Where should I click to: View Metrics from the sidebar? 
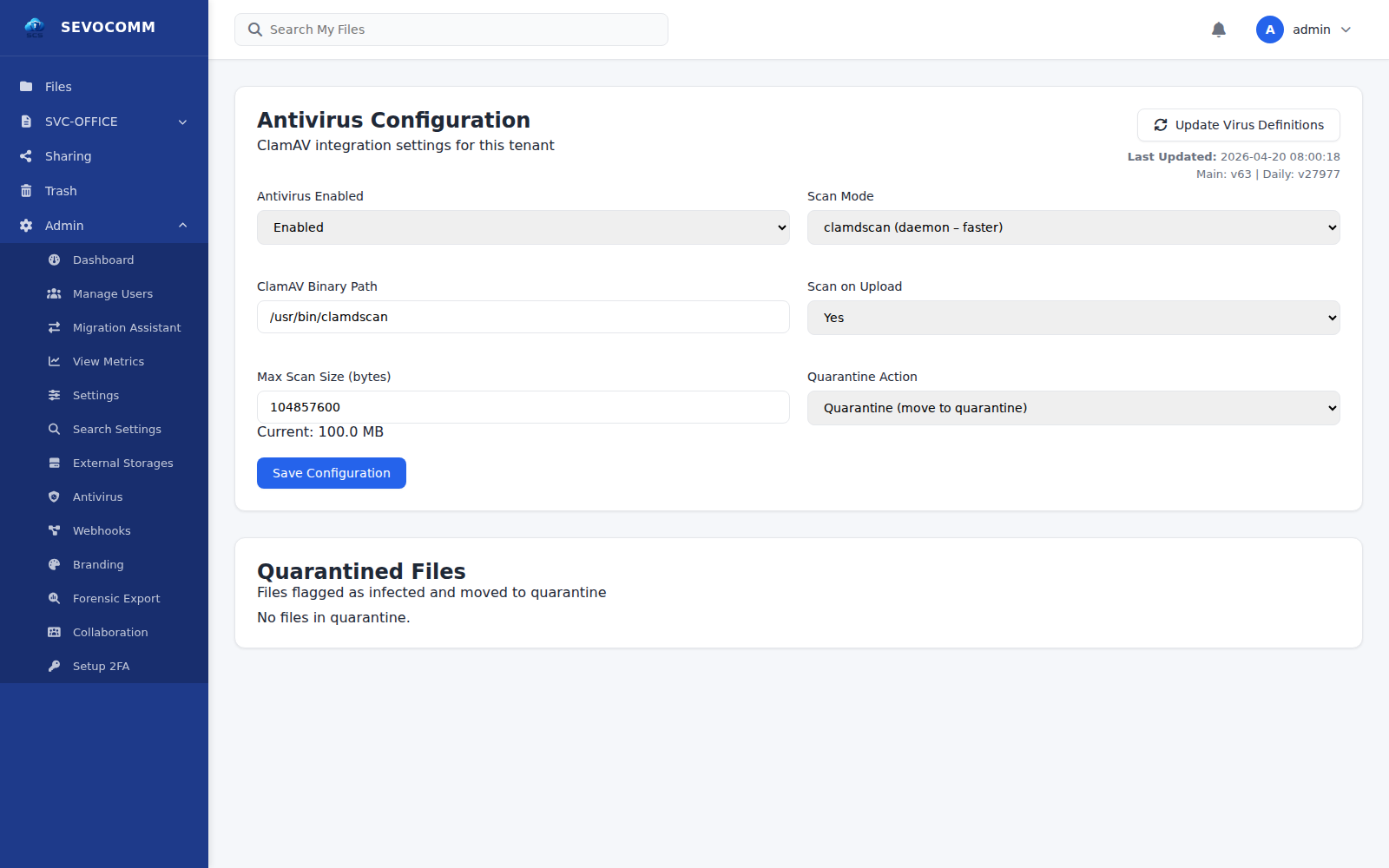coord(109,361)
